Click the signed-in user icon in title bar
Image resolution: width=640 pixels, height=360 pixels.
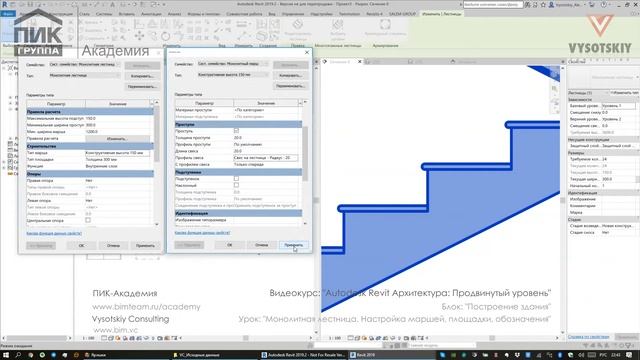pyautogui.click(x=551, y=4)
